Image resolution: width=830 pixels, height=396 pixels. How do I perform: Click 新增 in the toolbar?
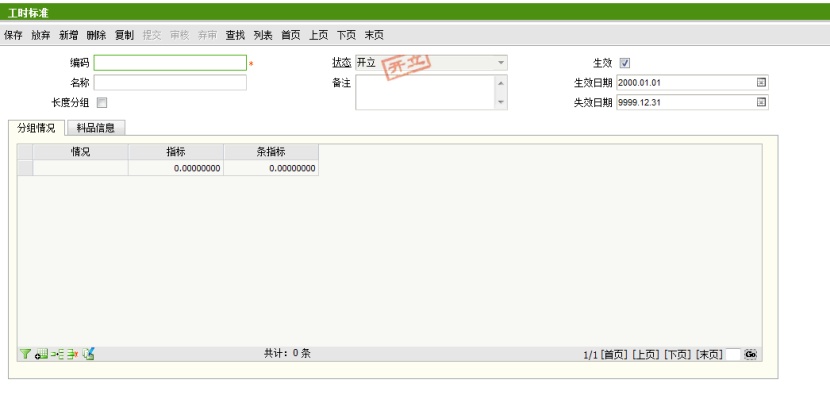pyautogui.click(x=68, y=35)
